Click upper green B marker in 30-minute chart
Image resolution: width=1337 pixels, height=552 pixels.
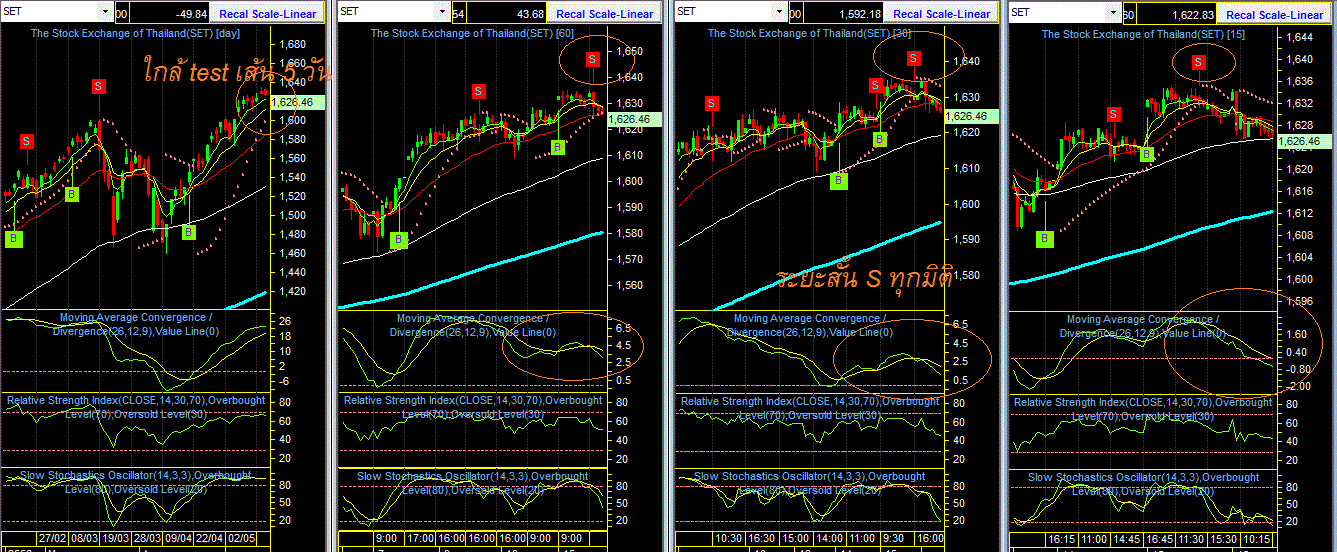pos(879,139)
